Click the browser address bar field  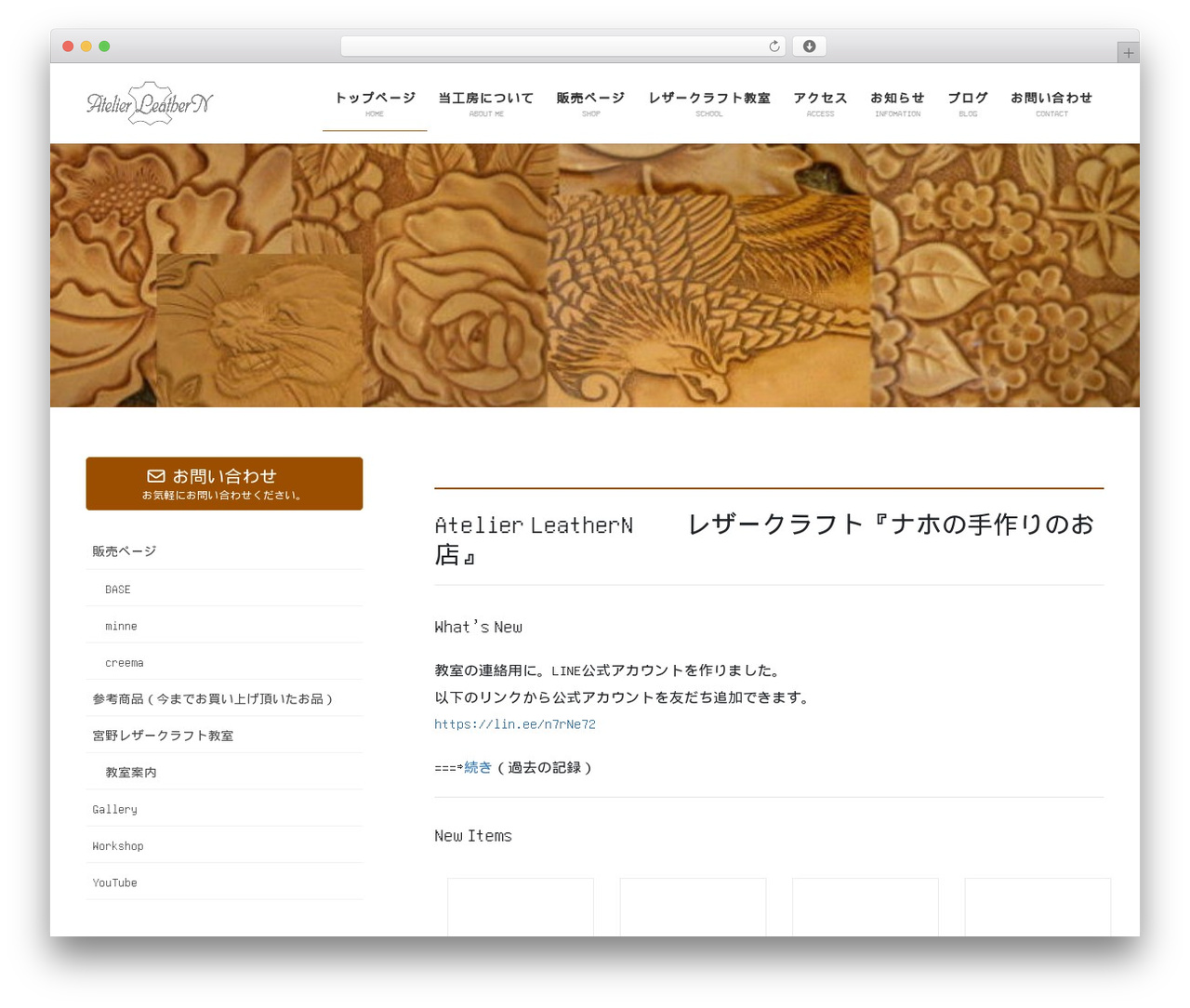click(x=562, y=46)
